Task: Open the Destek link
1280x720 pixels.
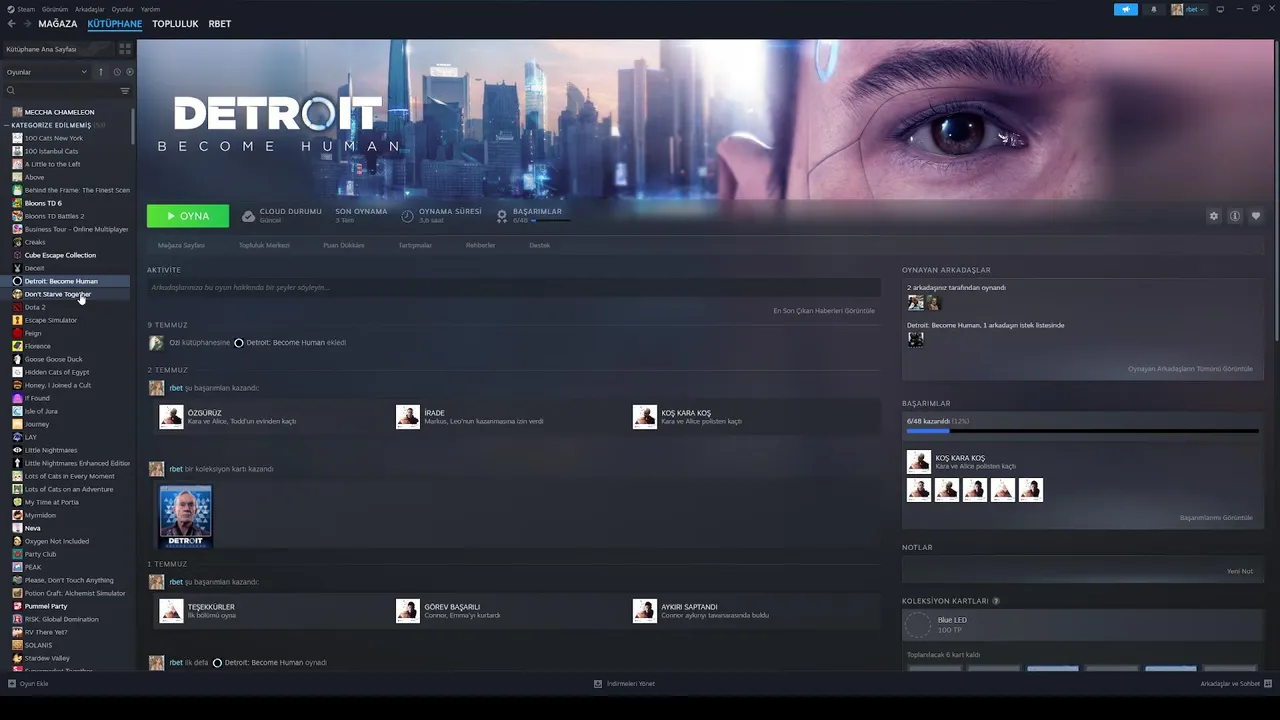Action: click(x=540, y=245)
